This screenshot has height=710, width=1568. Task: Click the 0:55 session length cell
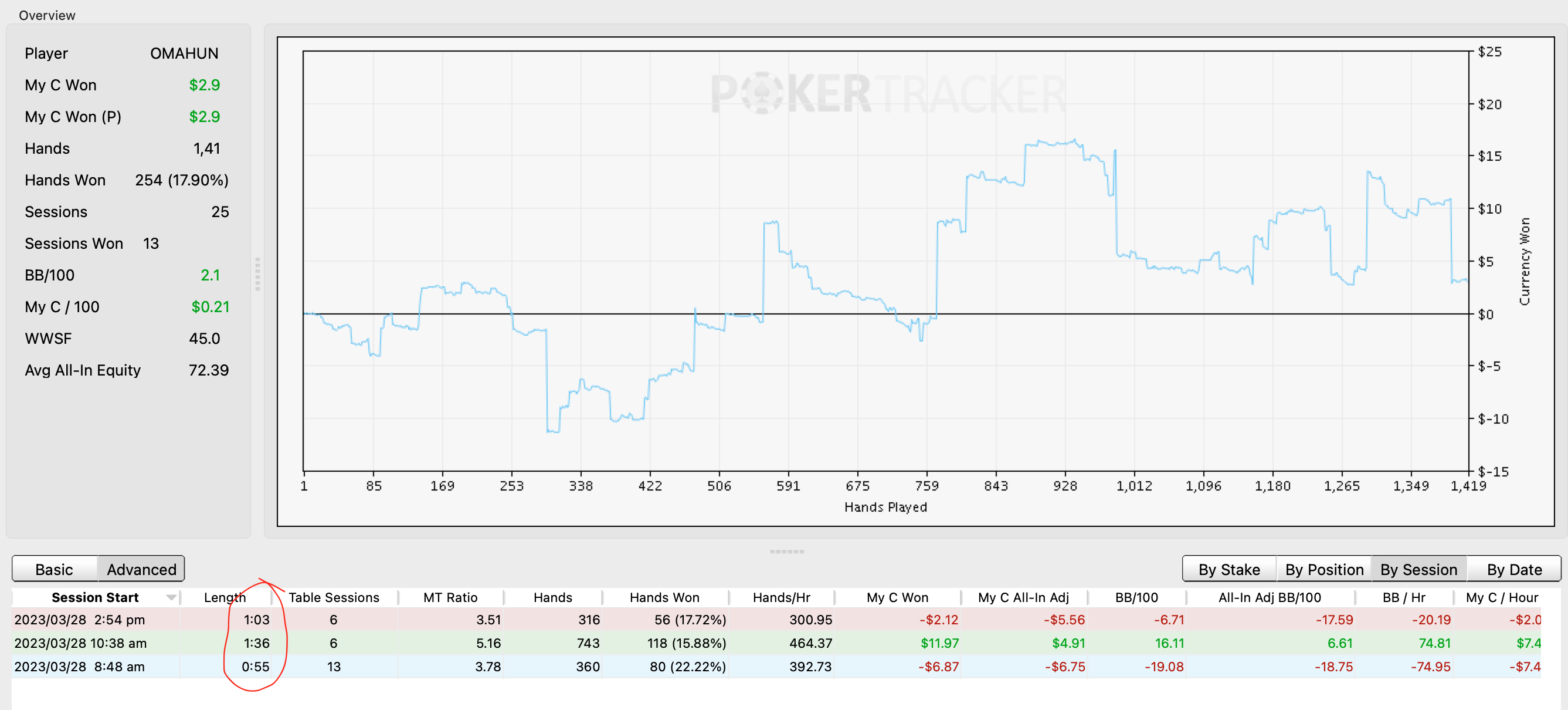255,665
